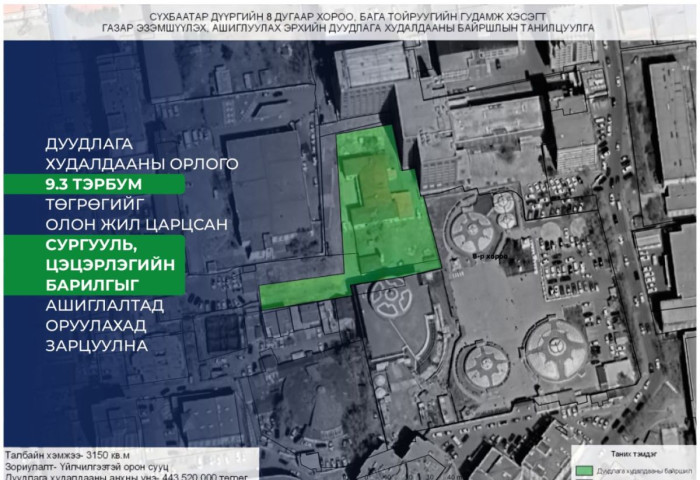Click the green highlighted auction plot on map
The image size is (700, 480).
384,214
